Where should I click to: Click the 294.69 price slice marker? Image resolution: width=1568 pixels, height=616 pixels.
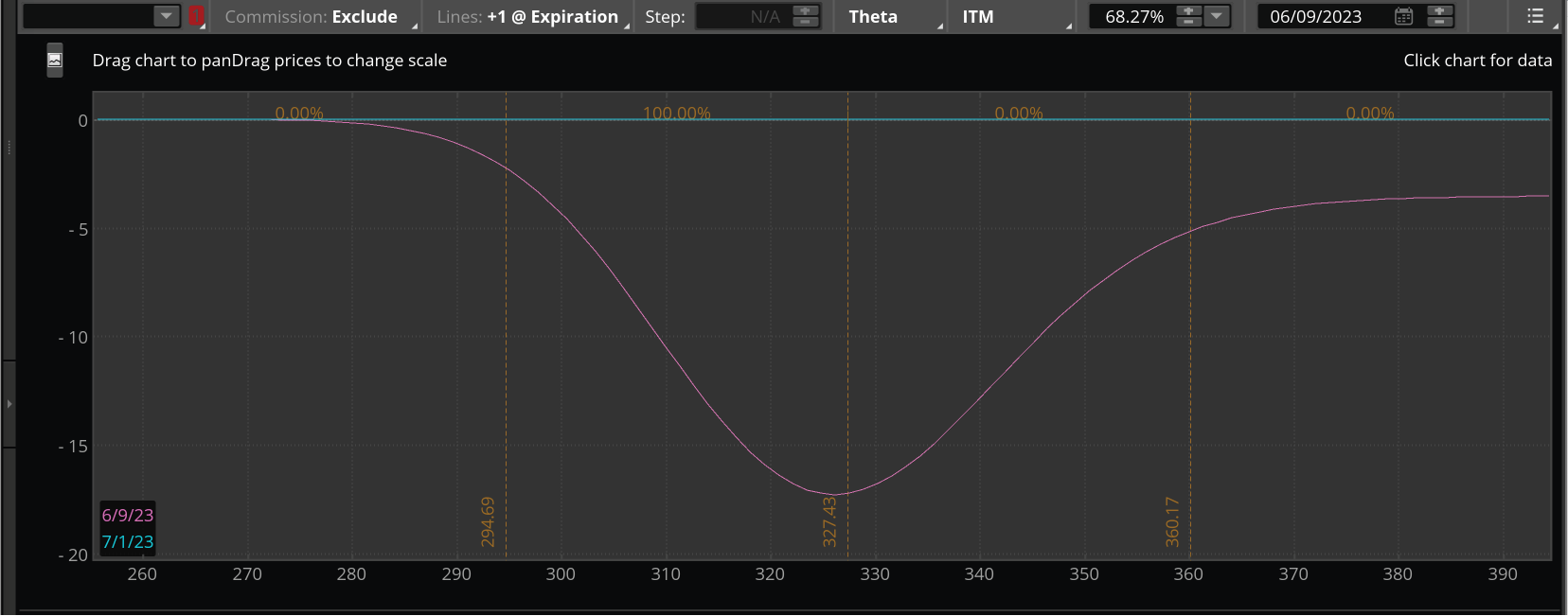tap(488, 521)
